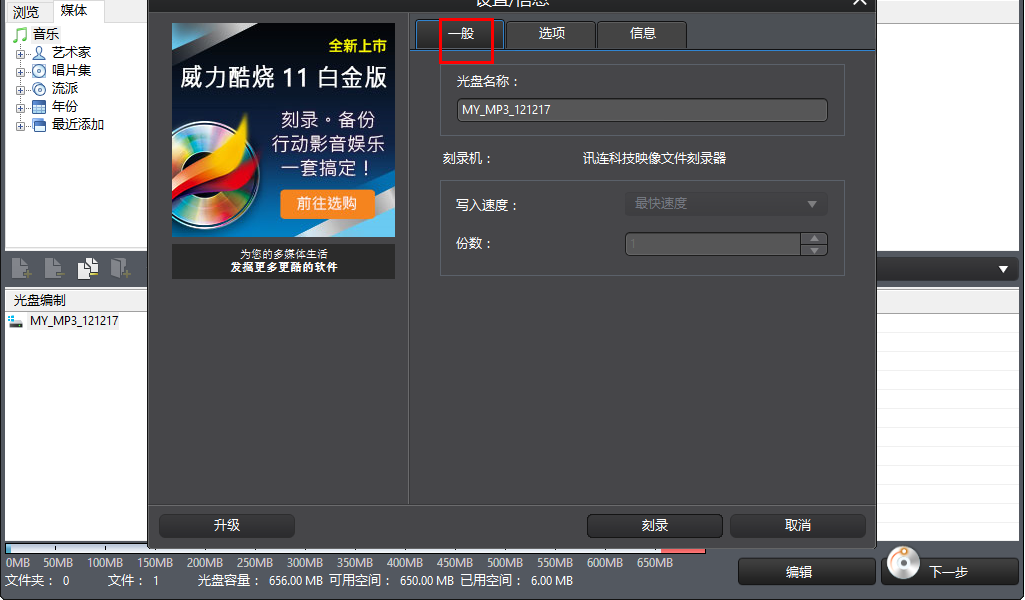Image resolution: width=1025 pixels, height=600 pixels.
Task: Switch to the 浏览 tab
Action: point(26,12)
